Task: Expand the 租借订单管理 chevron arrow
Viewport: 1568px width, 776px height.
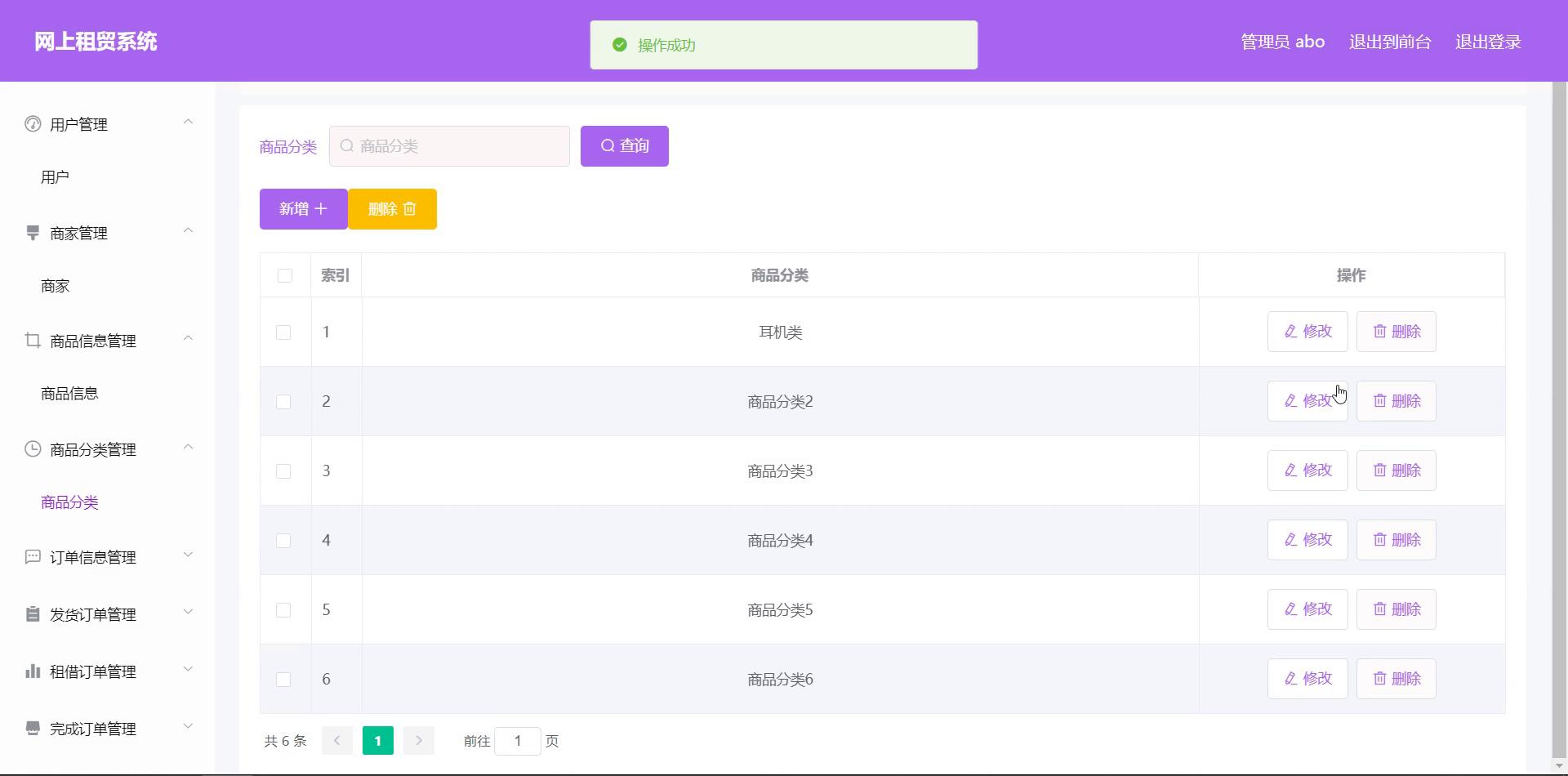Action: [x=188, y=670]
